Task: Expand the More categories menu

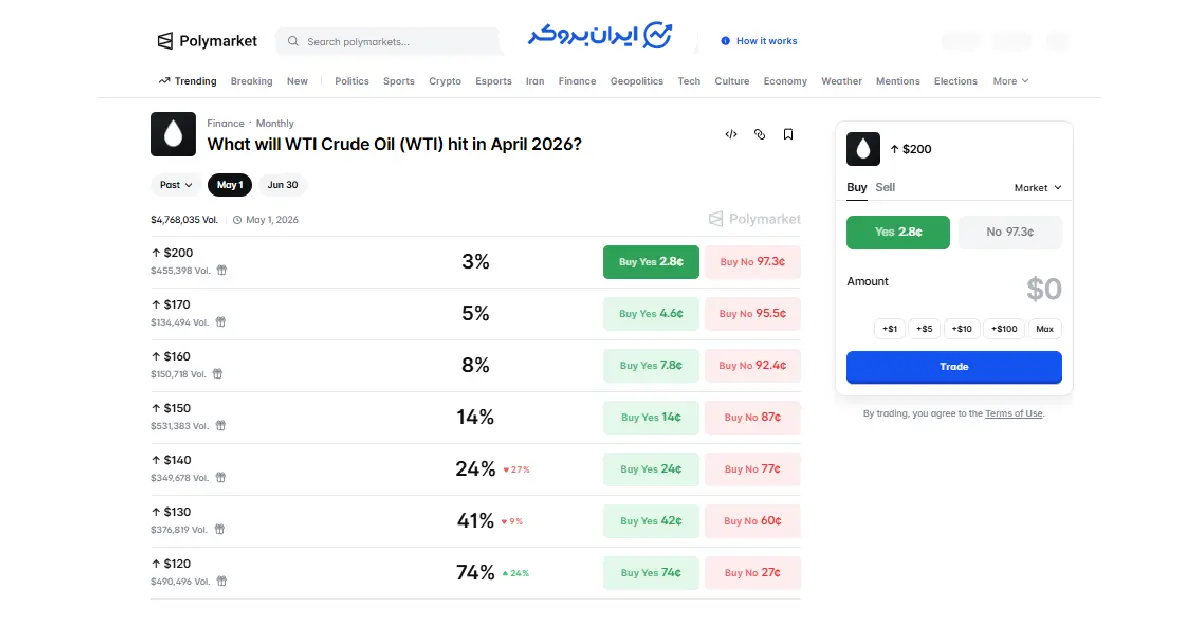Action: pos(1010,82)
